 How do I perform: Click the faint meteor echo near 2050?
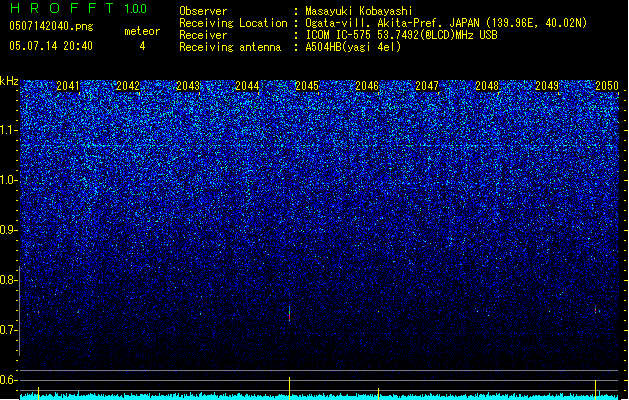[x=596, y=310]
